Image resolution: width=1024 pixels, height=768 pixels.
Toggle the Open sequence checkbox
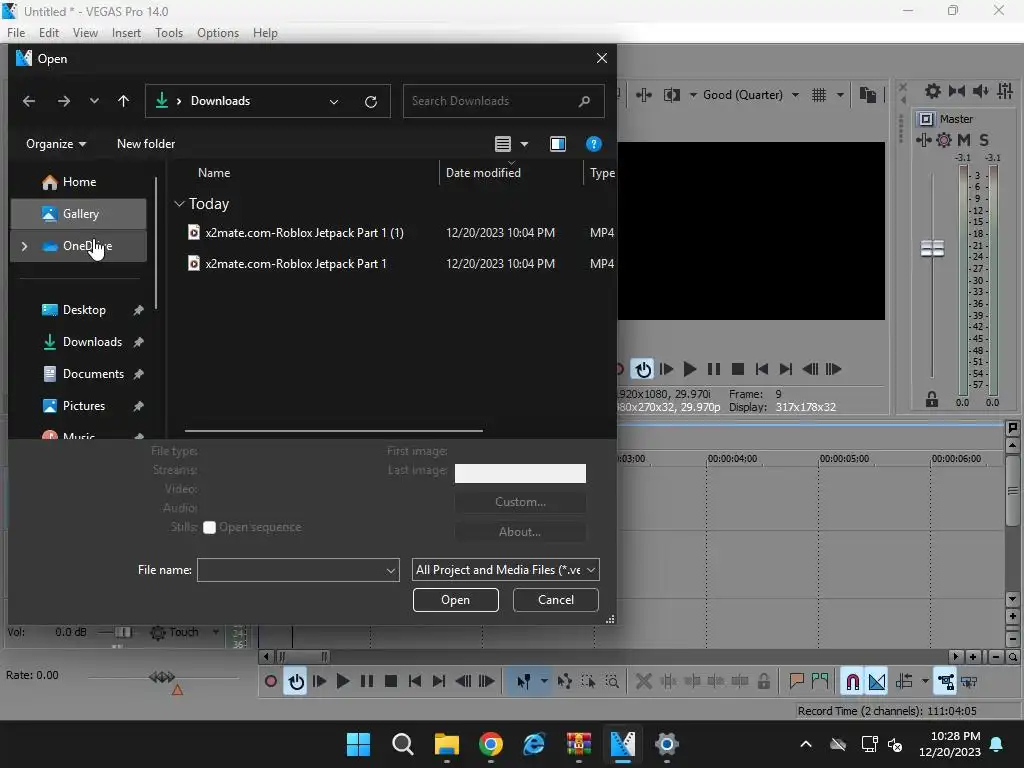pyautogui.click(x=210, y=528)
